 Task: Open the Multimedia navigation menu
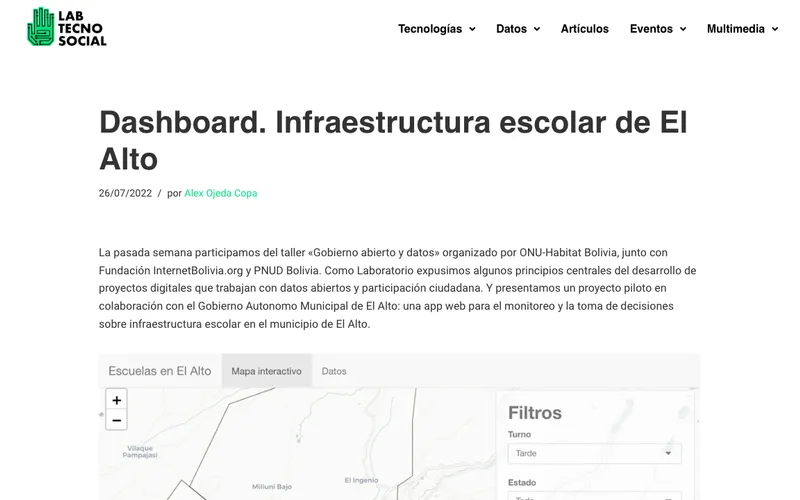tap(736, 29)
